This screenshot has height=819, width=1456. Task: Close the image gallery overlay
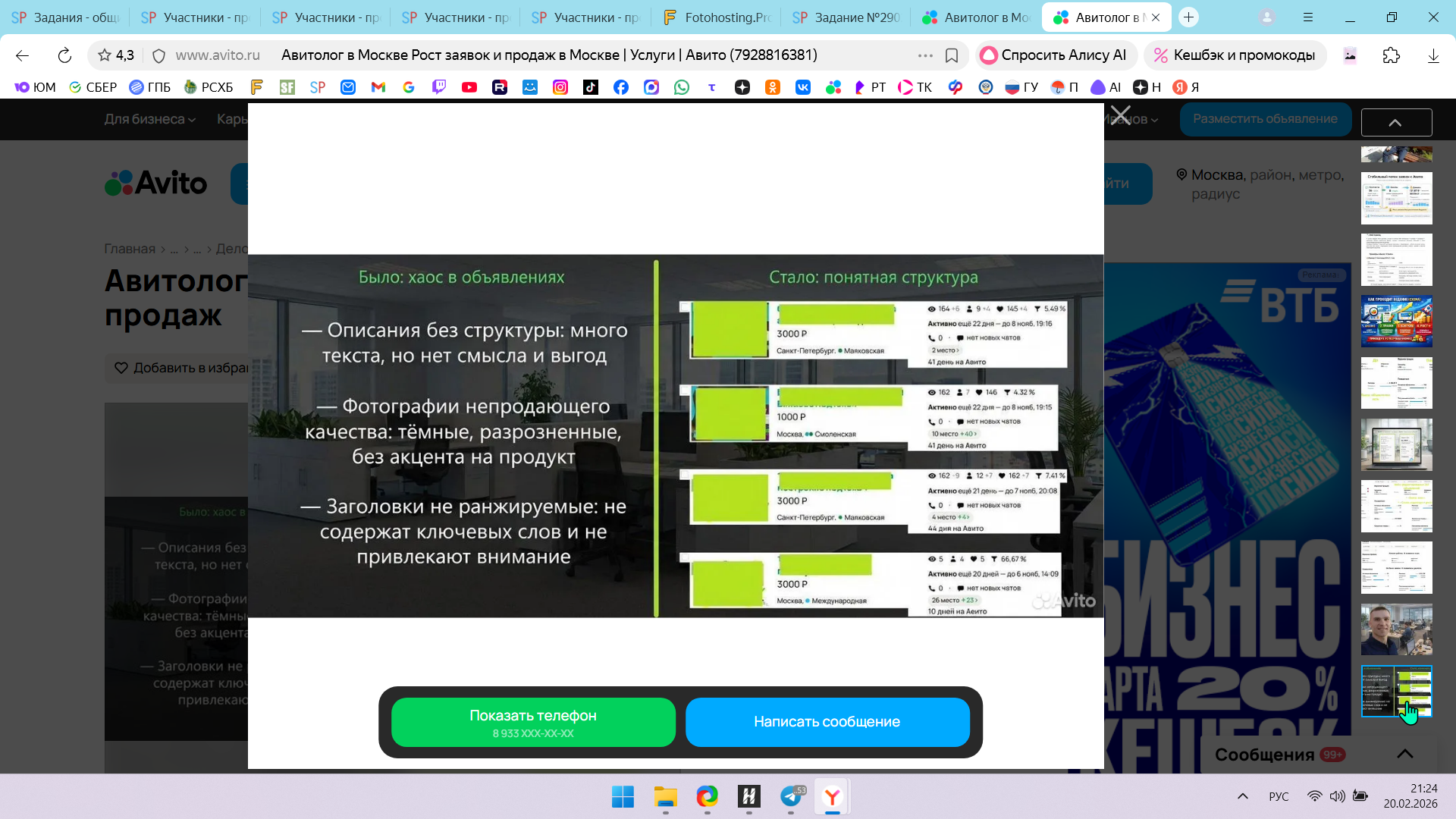coord(1120,115)
